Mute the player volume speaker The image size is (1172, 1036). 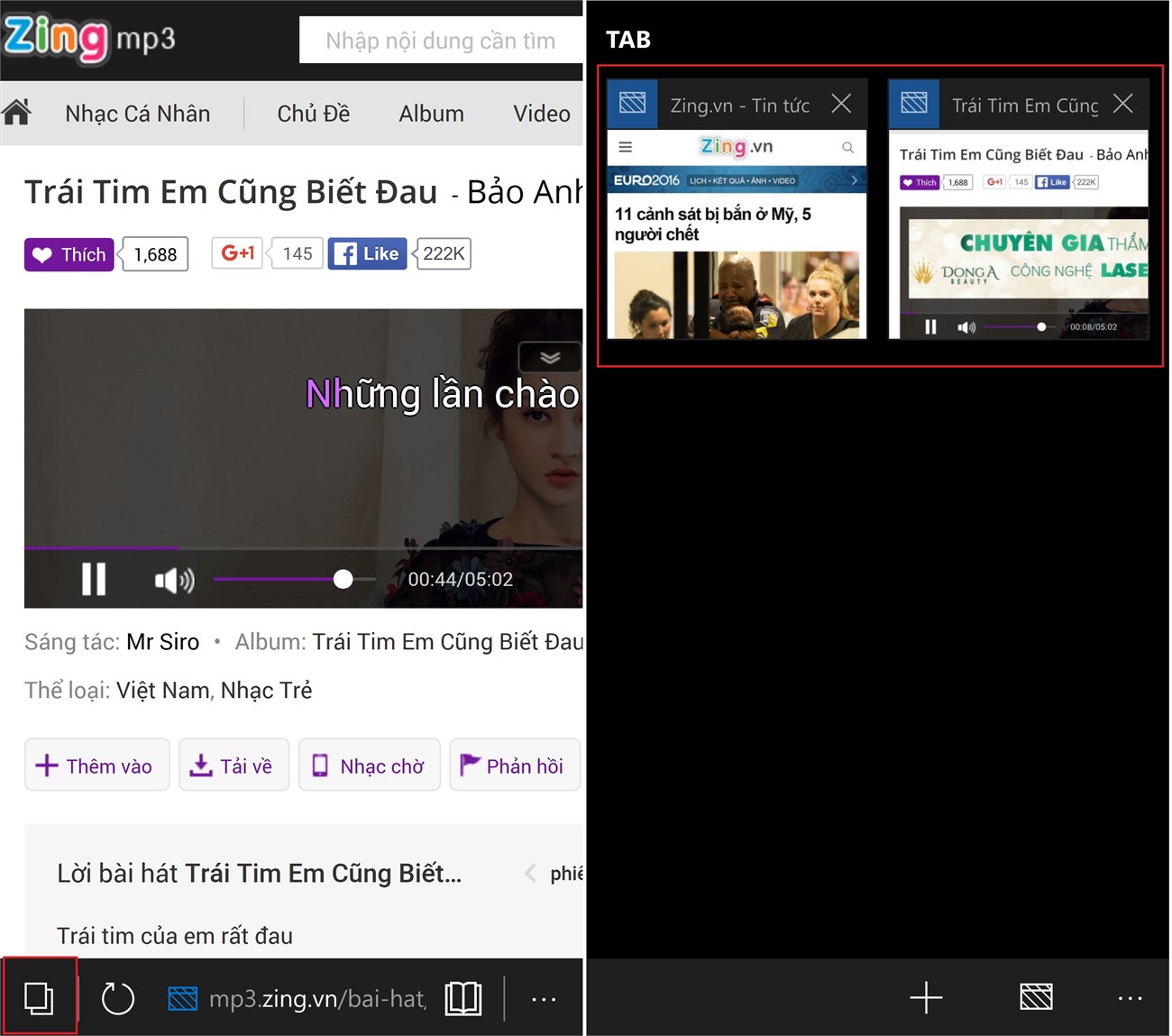tap(174, 580)
